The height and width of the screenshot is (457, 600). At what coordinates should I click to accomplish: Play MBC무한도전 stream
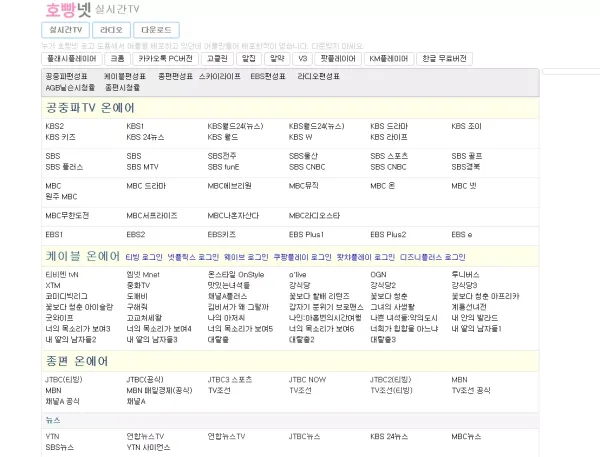[x=67, y=215]
